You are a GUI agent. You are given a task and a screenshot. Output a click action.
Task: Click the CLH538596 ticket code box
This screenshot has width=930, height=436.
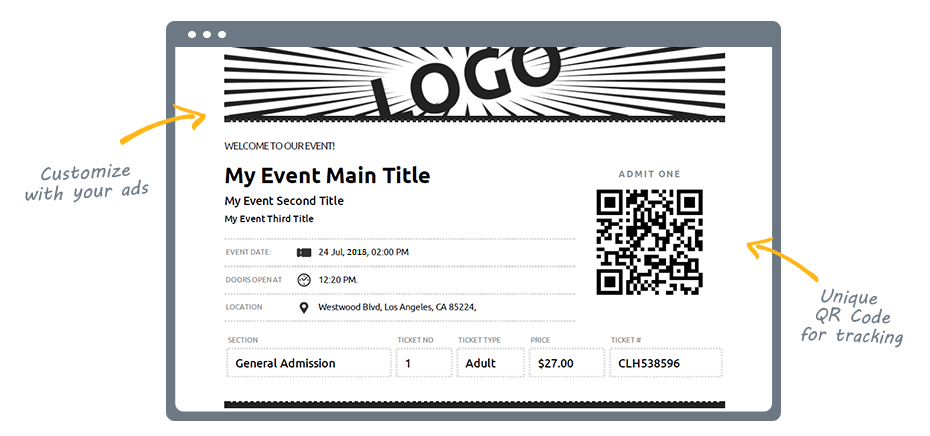coord(666,363)
